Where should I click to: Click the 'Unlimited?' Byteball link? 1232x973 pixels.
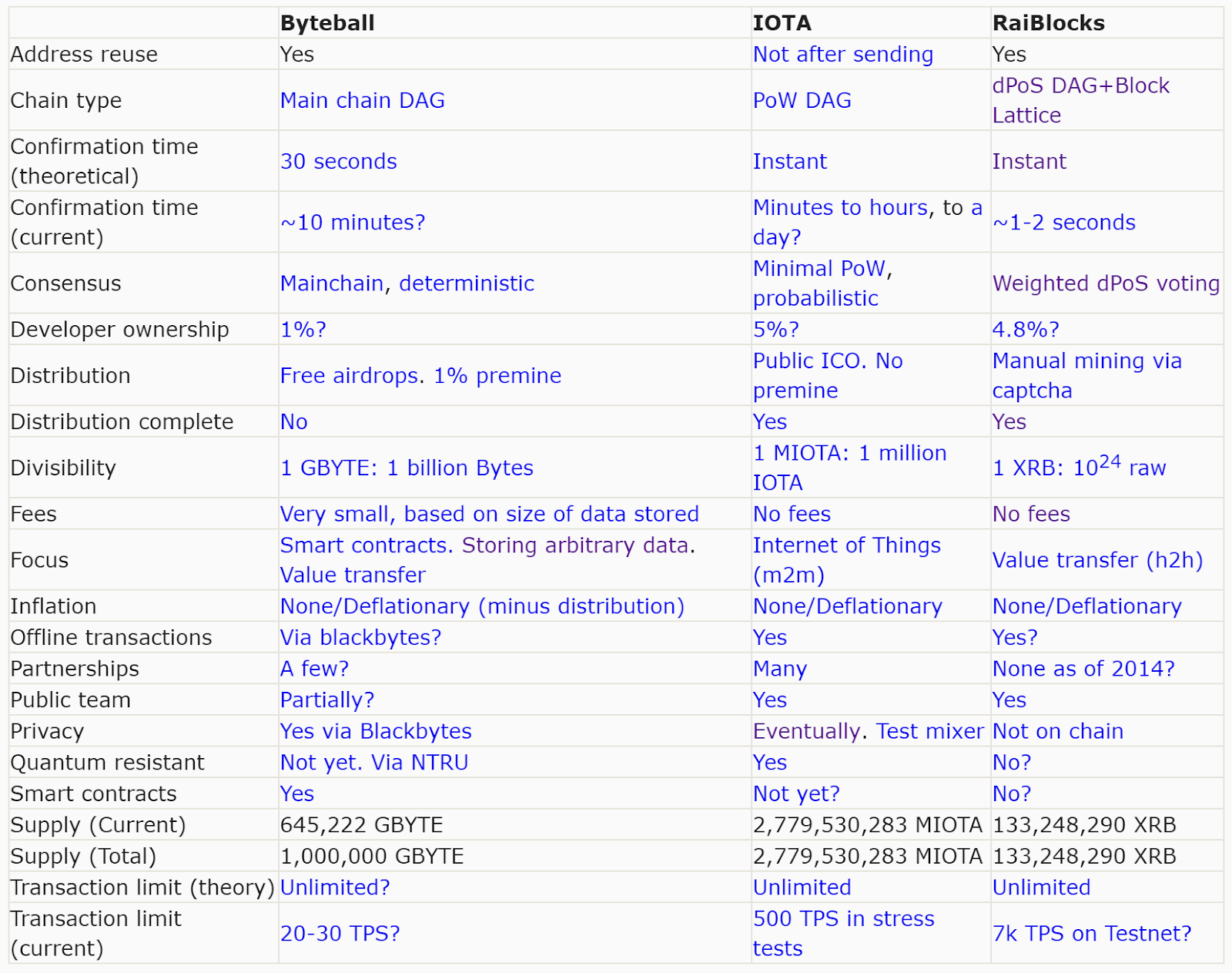(335, 887)
